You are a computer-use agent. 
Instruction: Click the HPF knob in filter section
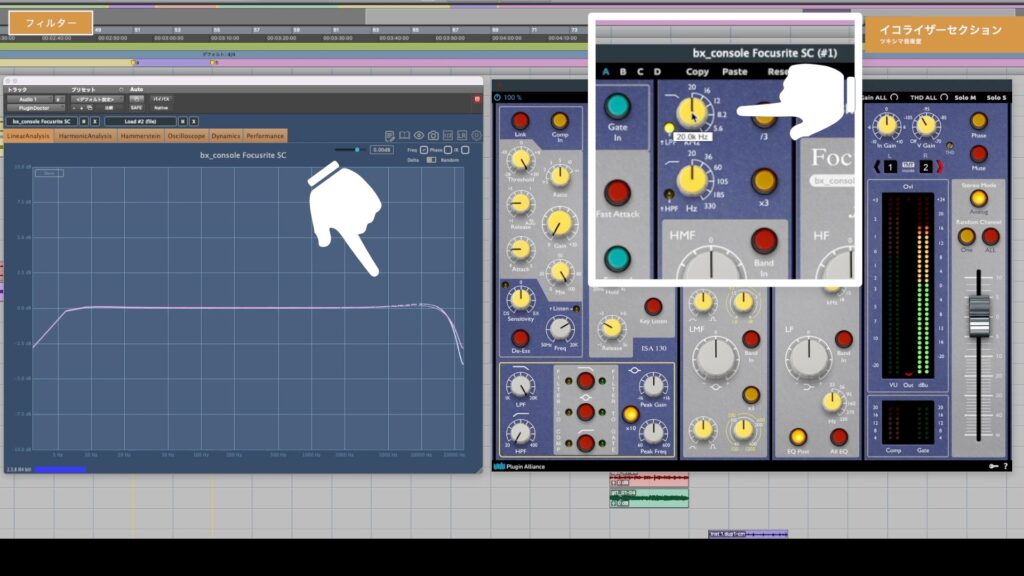click(520, 434)
